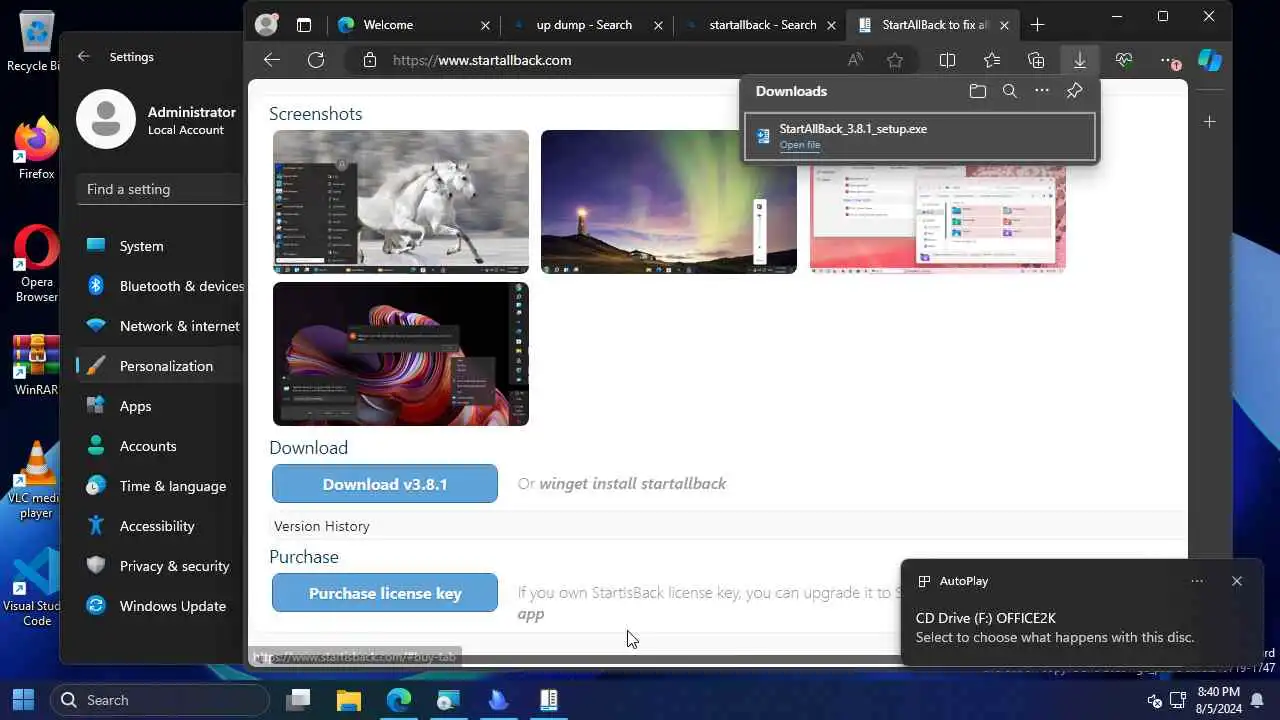Open the pink explorer screenshot thumbnail
The width and height of the screenshot is (1280, 720).
click(938, 219)
